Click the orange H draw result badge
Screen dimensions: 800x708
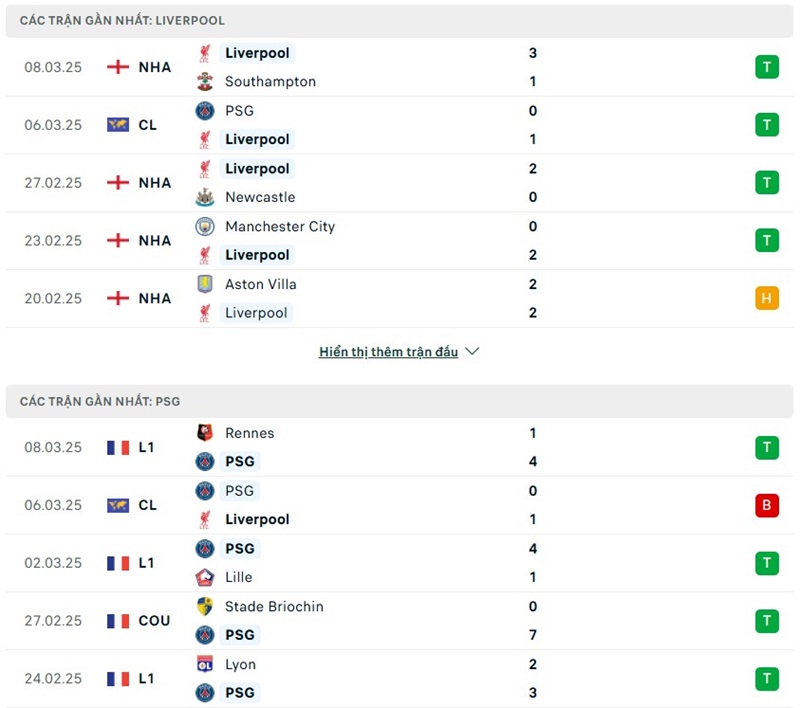(767, 298)
